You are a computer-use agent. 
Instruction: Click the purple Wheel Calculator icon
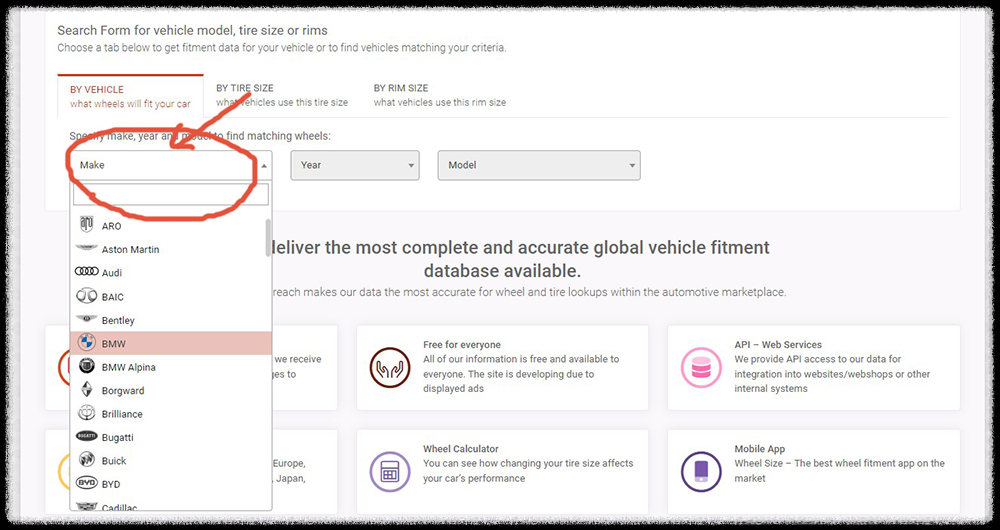[x=390, y=472]
